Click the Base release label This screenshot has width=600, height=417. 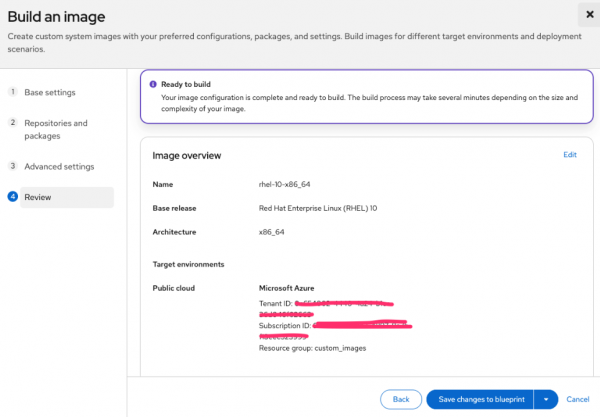pyautogui.click(x=174, y=208)
